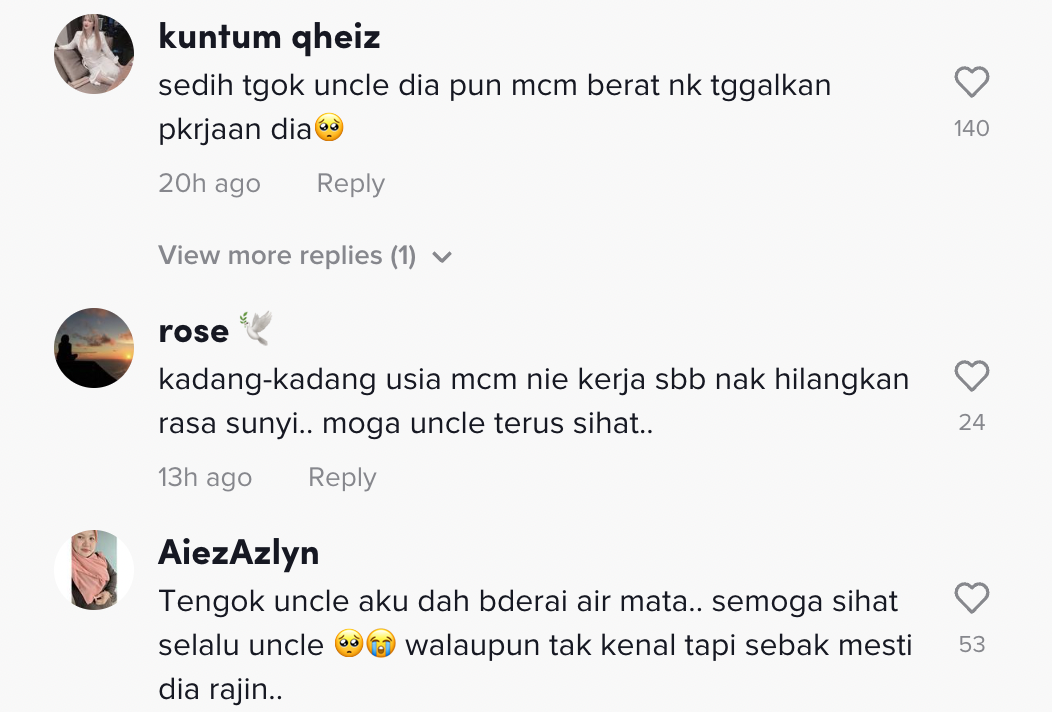Open rose's sunset profile avatar
This screenshot has width=1052, height=712.
coord(94,348)
